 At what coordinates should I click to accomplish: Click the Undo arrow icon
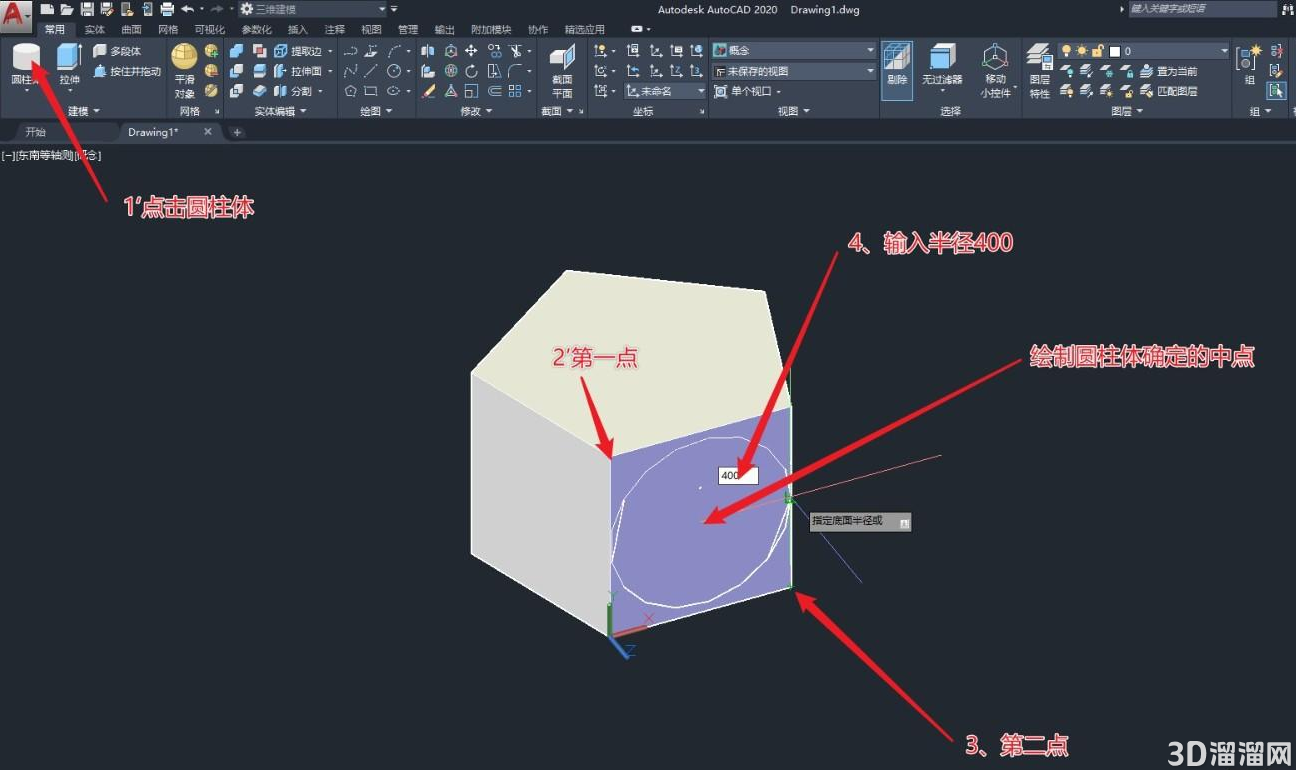coord(187,9)
